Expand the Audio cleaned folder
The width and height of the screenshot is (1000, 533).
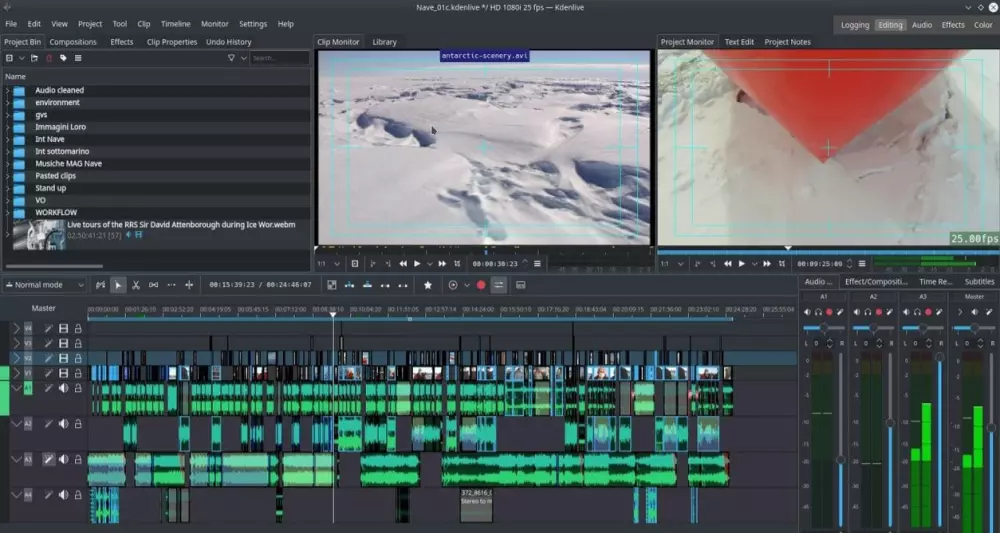pos(7,90)
